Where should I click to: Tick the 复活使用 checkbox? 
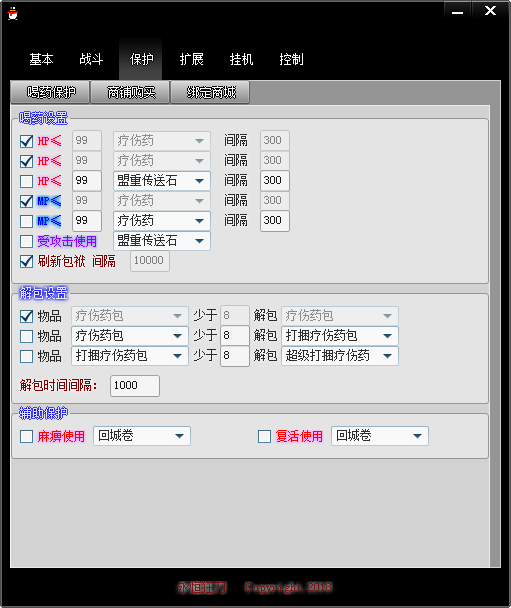tap(264, 436)
